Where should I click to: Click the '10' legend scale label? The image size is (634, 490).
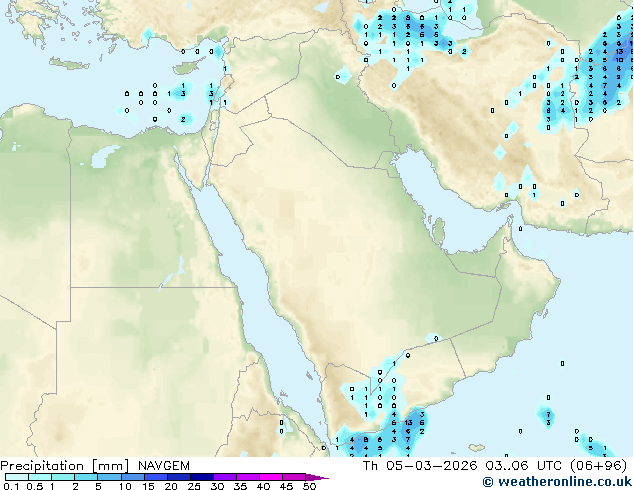(125, 486)
